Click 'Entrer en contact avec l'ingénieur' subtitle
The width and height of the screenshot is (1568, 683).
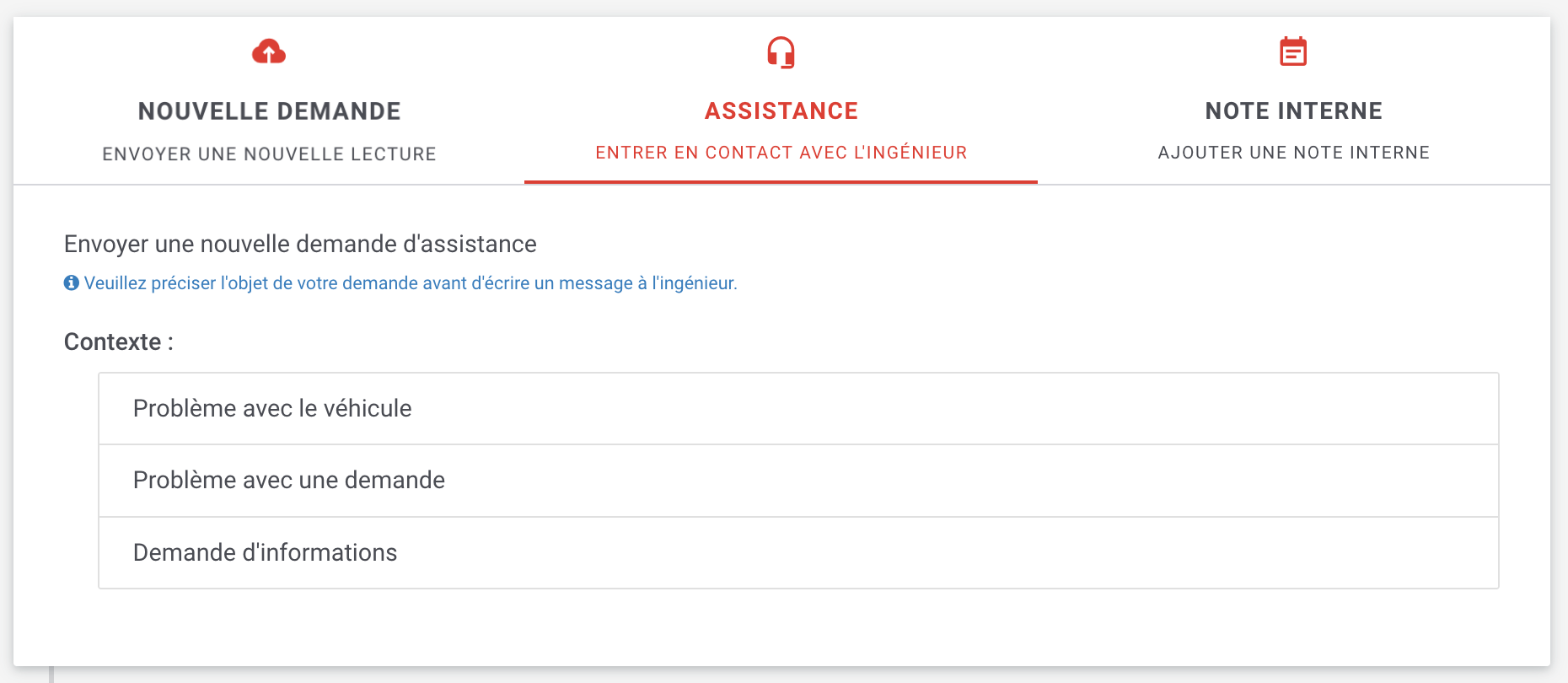(x=781, y=153)
